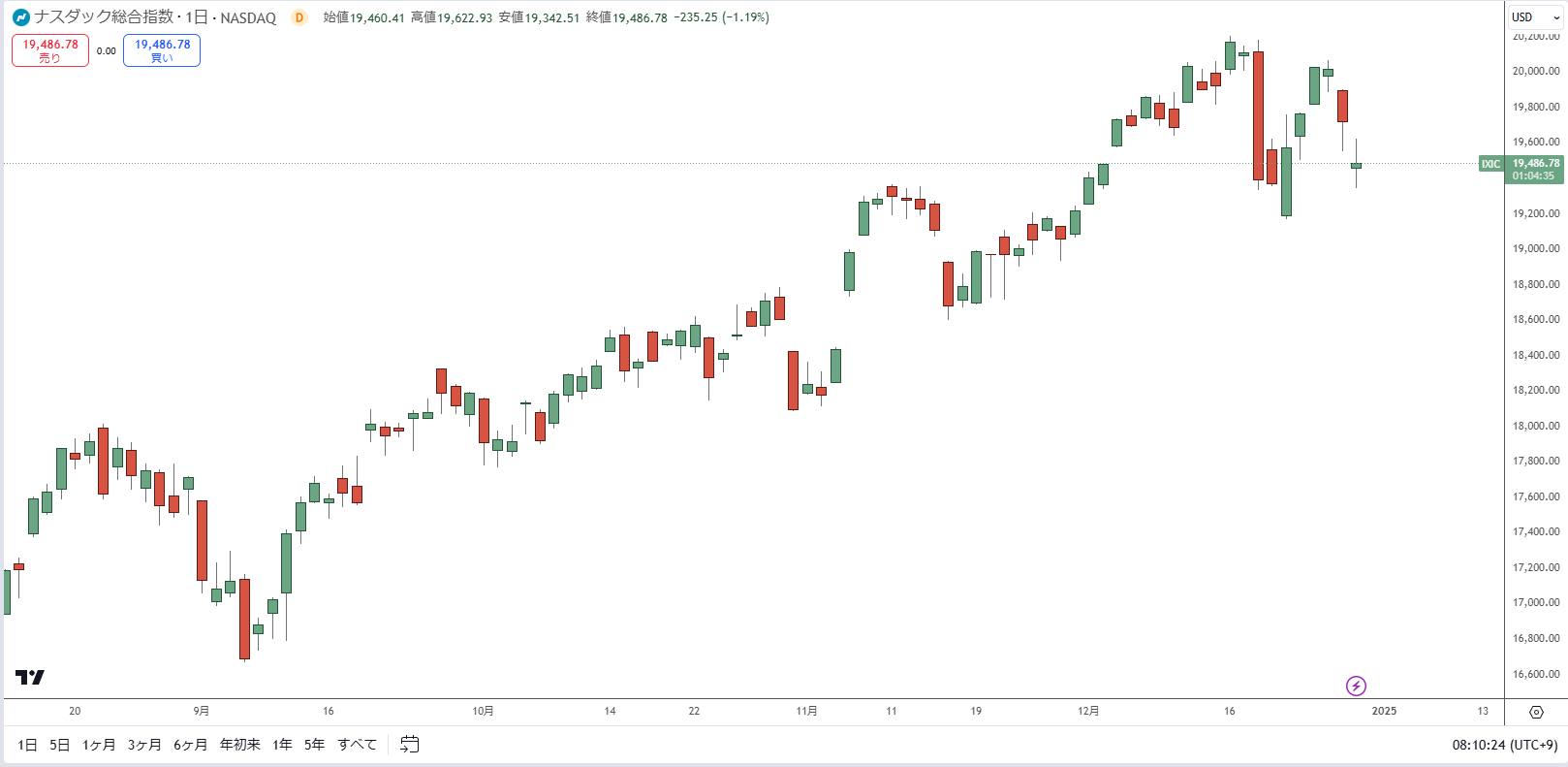
Task: Open the purple lightning flash events icon
Action: (1356, 687)
